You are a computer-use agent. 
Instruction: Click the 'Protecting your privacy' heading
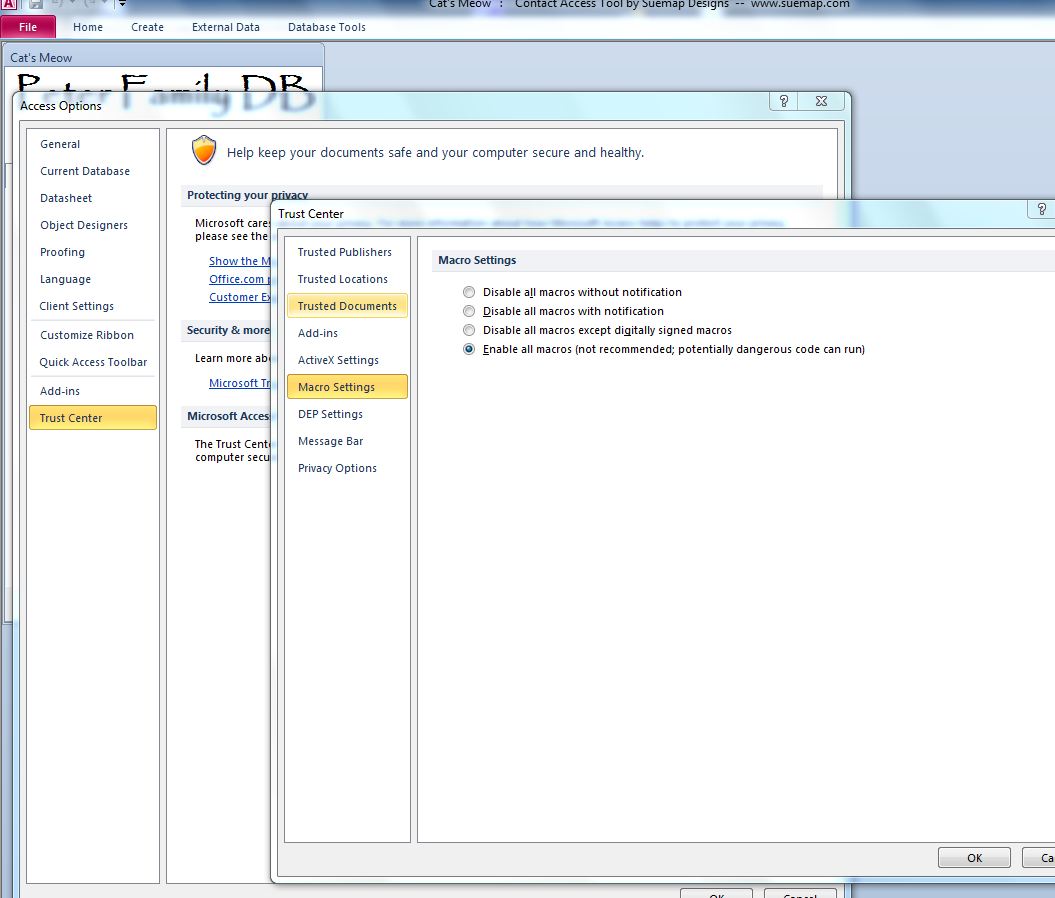click(248, 195)
